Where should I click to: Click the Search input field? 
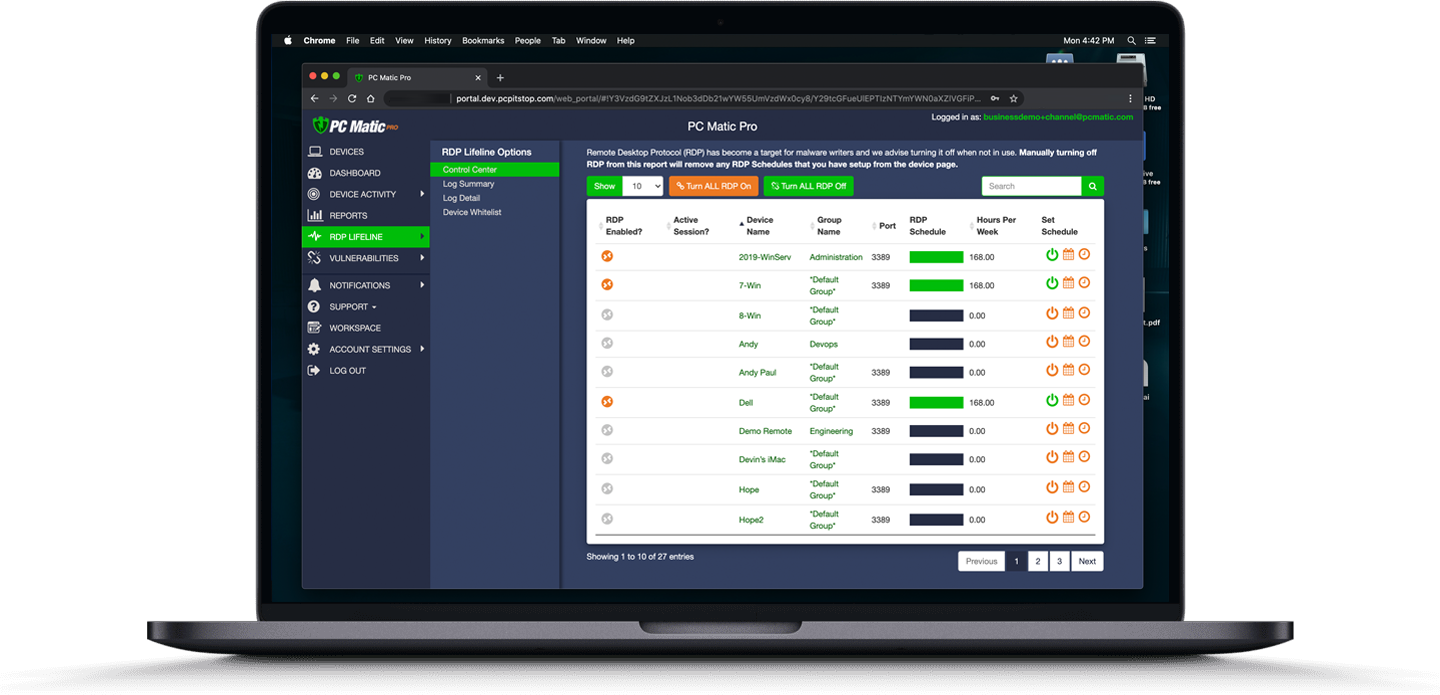pyautogui.click(x=1031, y=186)
